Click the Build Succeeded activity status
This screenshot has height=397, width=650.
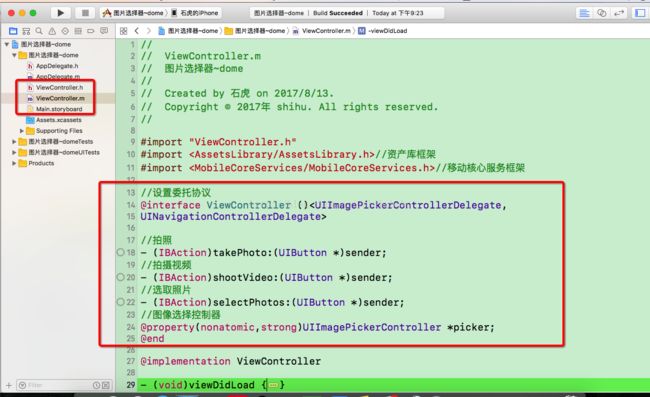coord(337,13)
